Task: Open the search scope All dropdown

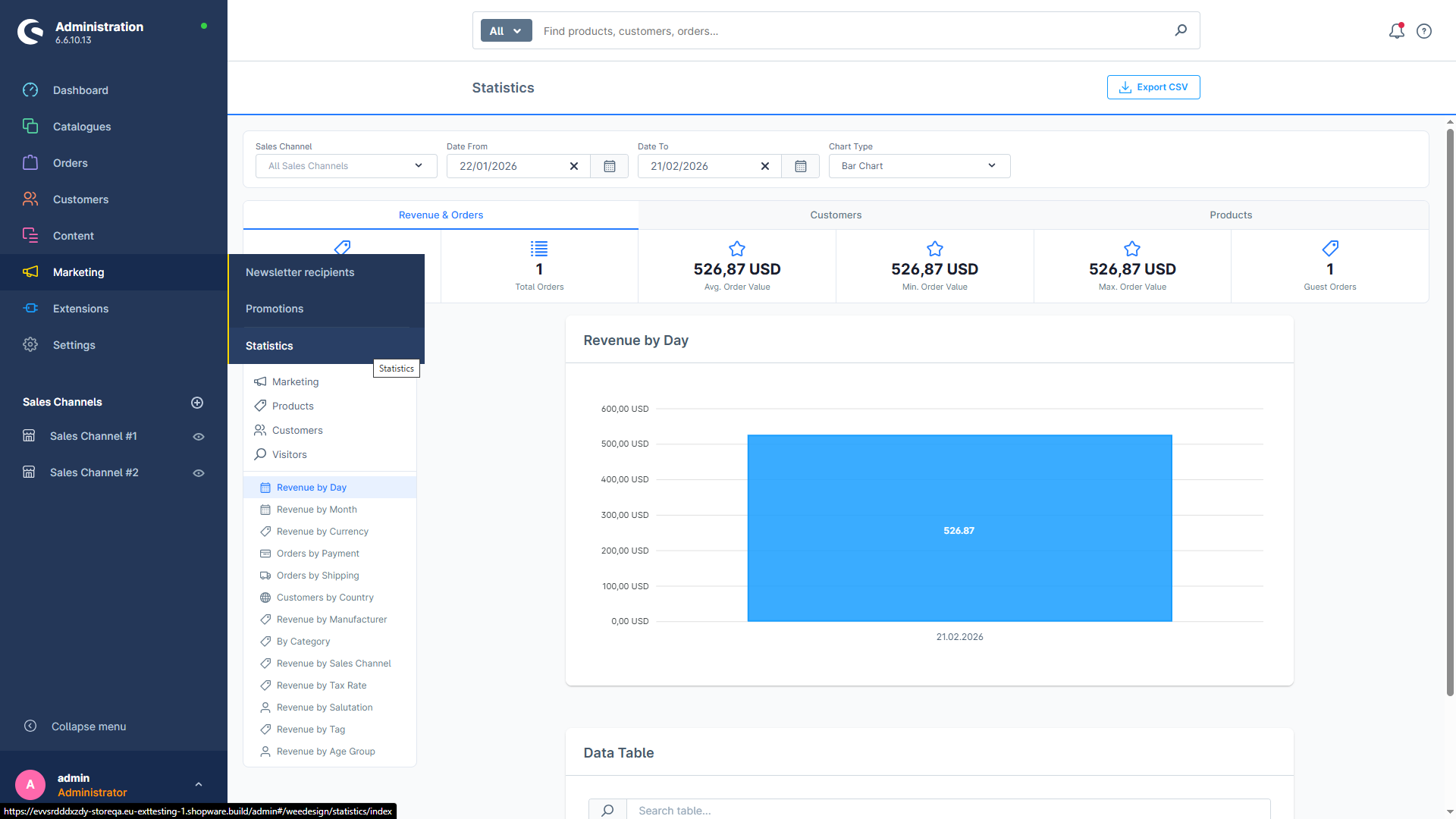Action: point(505,30)
